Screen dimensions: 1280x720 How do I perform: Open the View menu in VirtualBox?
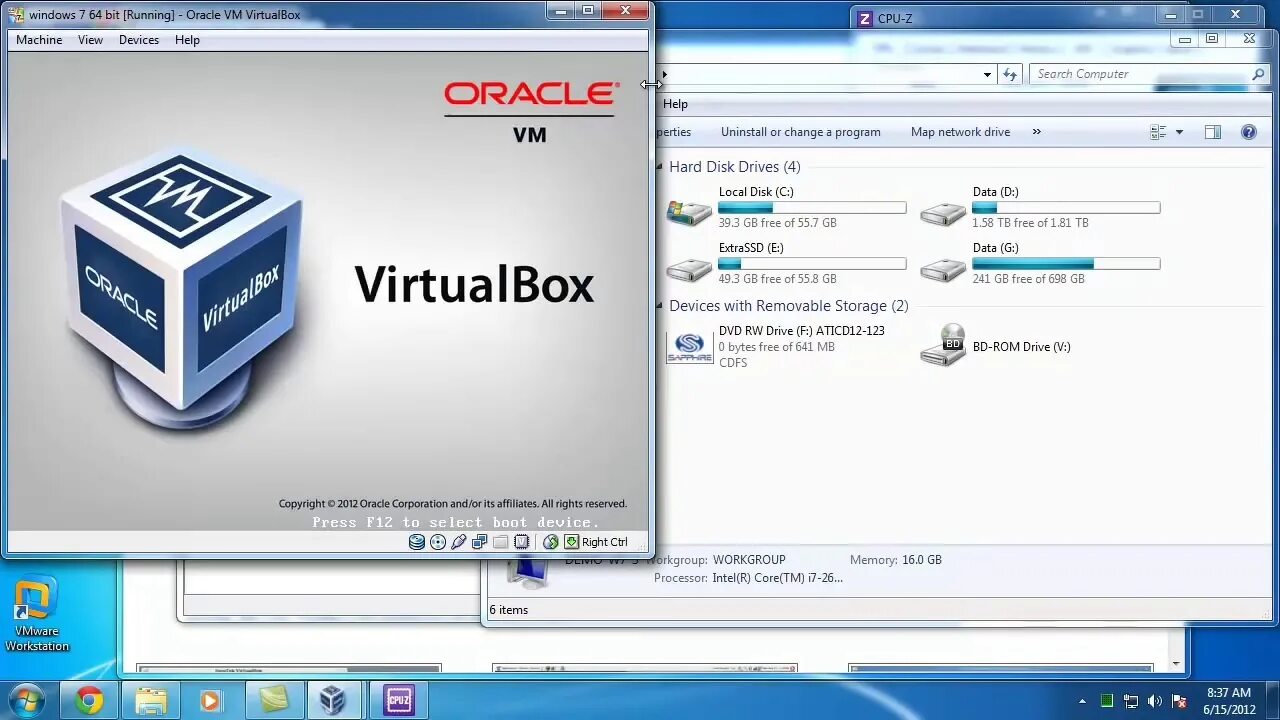click(90, 40)
